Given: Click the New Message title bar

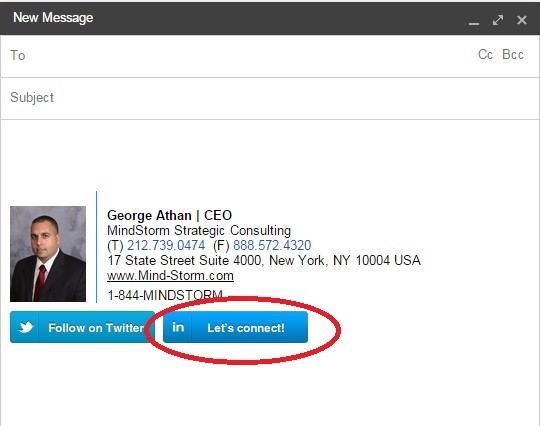Looking at the screenshot, I should (234, 18).
